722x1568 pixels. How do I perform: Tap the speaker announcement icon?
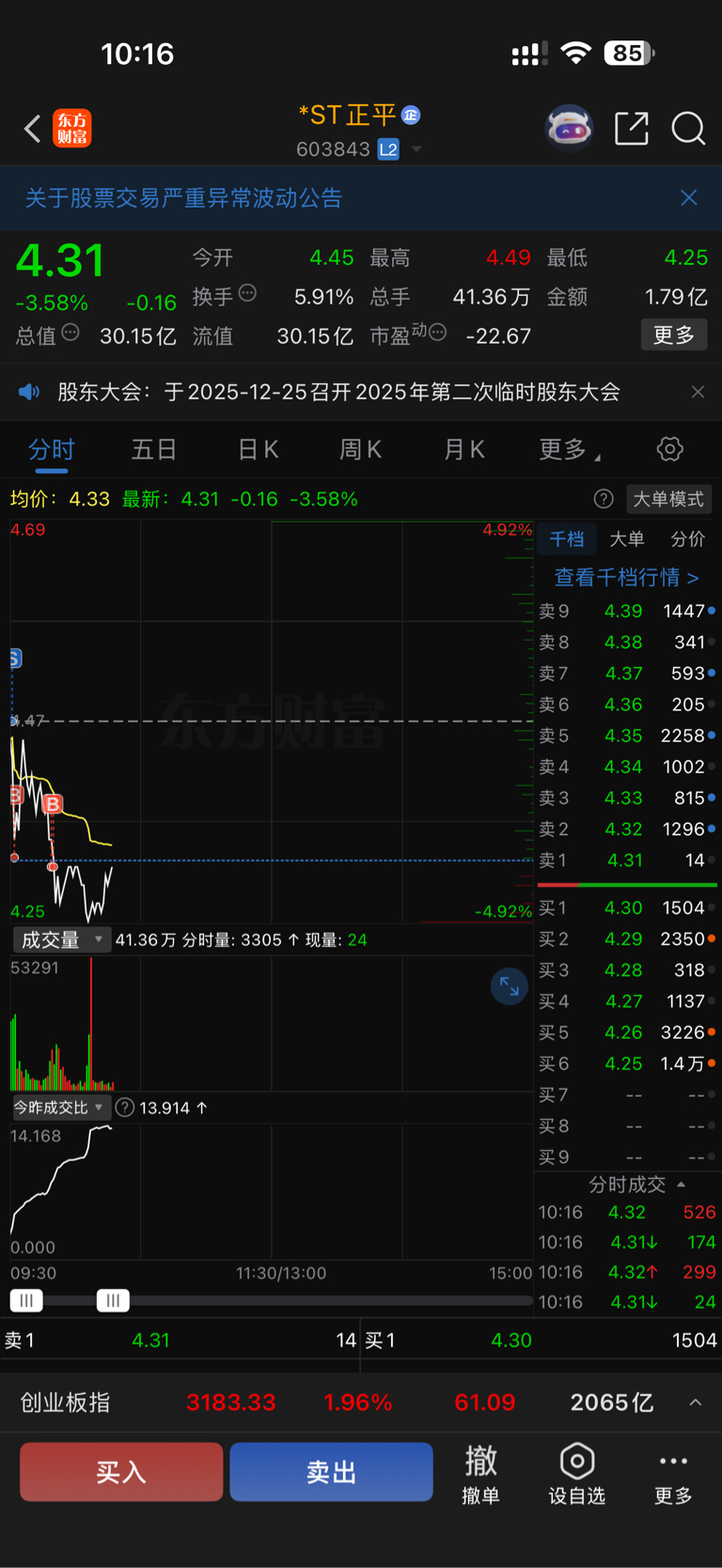pyautogui.click(x=29, y=392)
